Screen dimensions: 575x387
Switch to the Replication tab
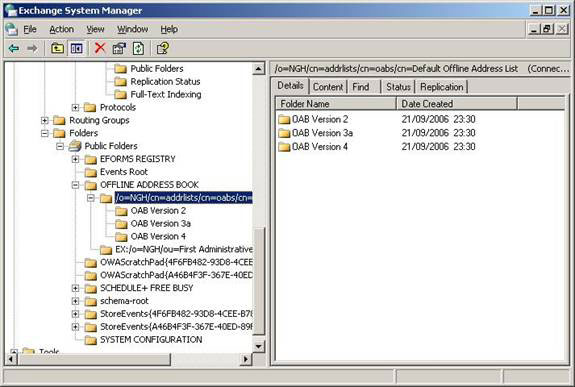click(x=442, y=87)
